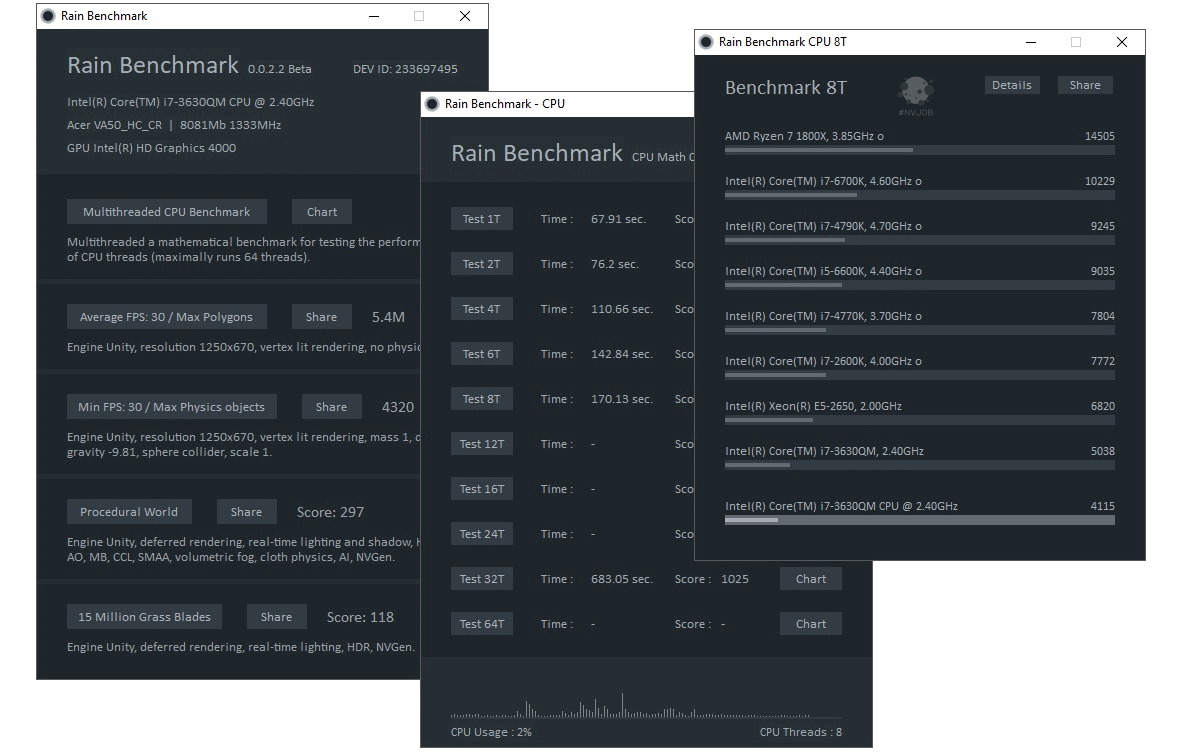Start Test 64T

coord(482,623)
